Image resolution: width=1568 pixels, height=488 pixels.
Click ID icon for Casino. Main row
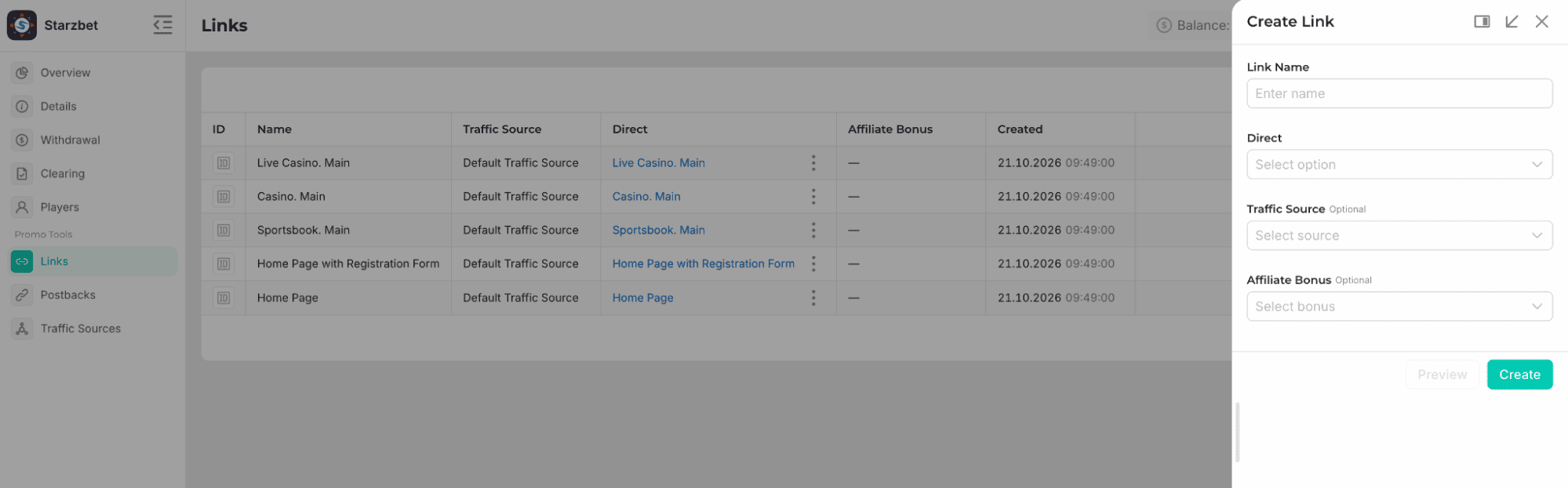pyautogui.click(x=224, y=197)
